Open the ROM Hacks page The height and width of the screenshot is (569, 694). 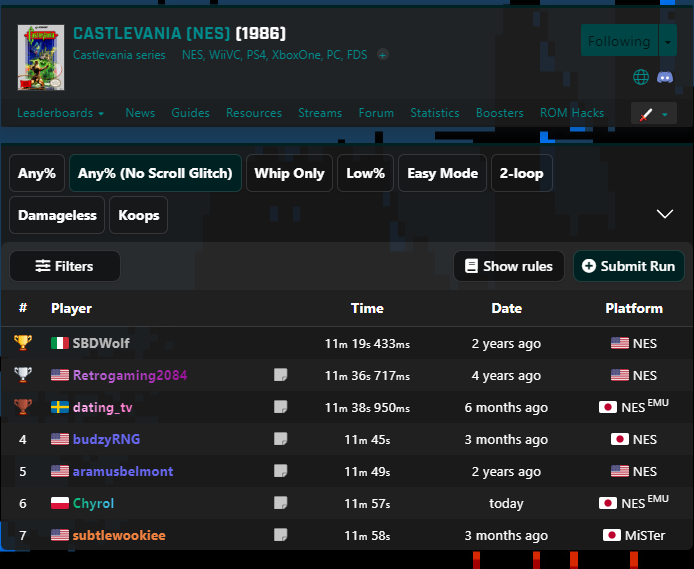(x=572, y=113)
